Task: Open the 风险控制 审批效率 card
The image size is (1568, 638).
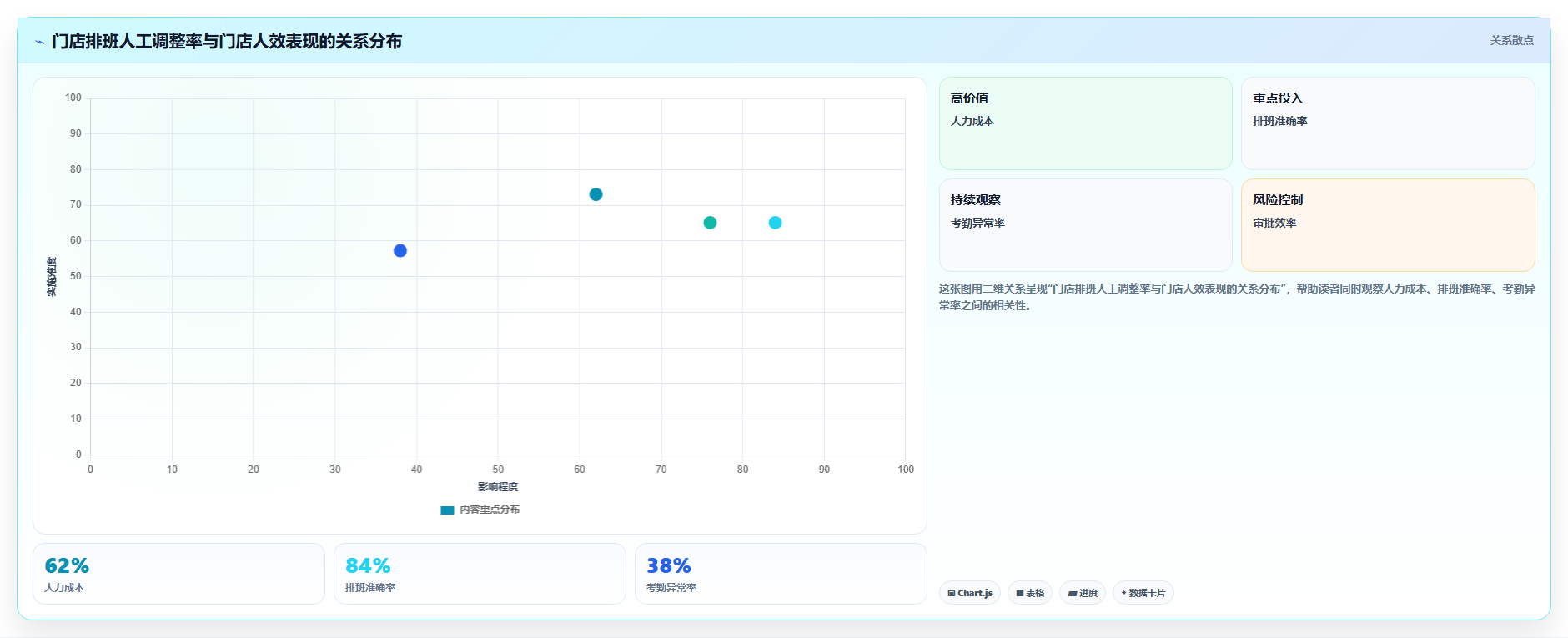Action: (x=1388, y=225)
